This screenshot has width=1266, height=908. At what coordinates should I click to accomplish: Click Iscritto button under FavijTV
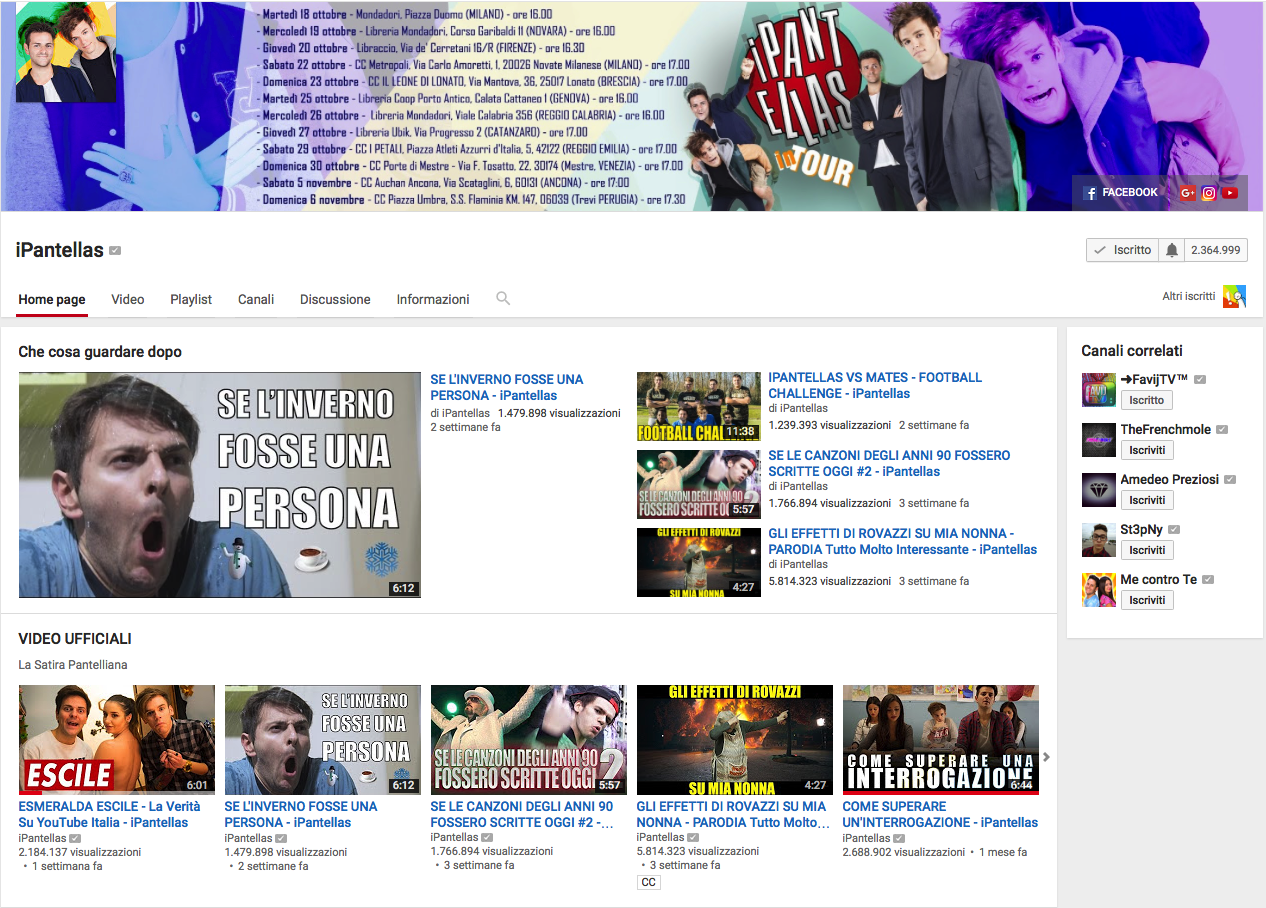(1146, 400)
